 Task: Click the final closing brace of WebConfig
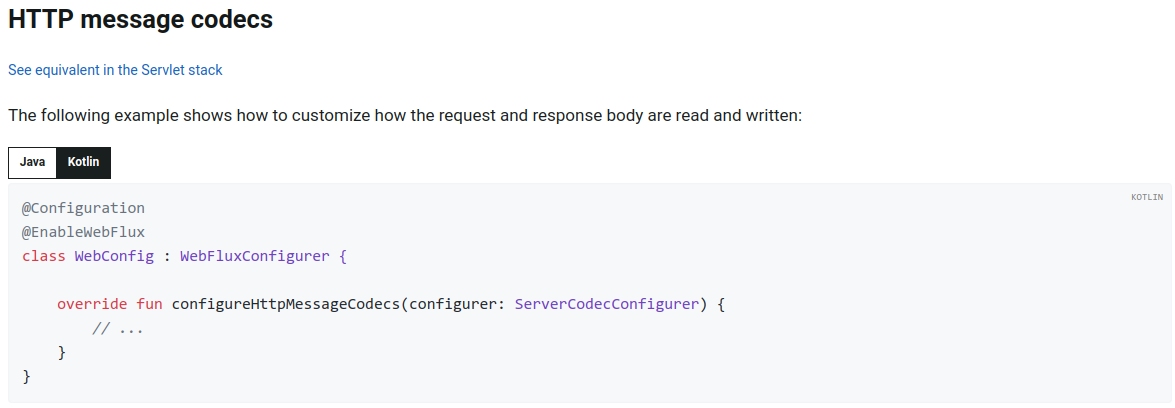(26, 376)
